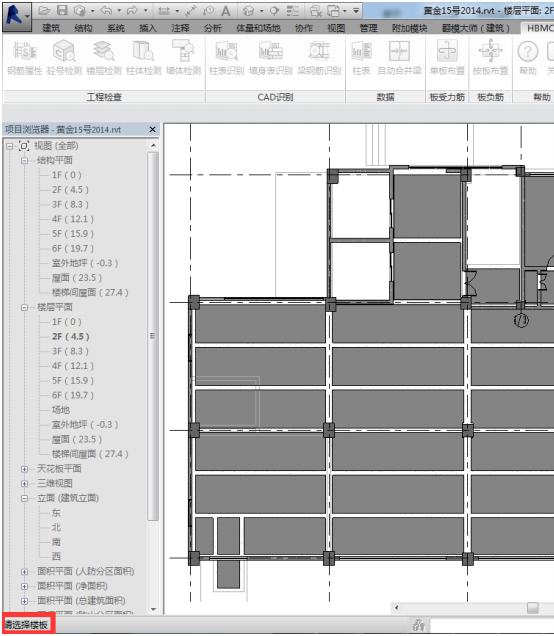Select 2F ( 4.5 ) under 楼层平面
Screen dimensions: 554x636
[71, 337]
